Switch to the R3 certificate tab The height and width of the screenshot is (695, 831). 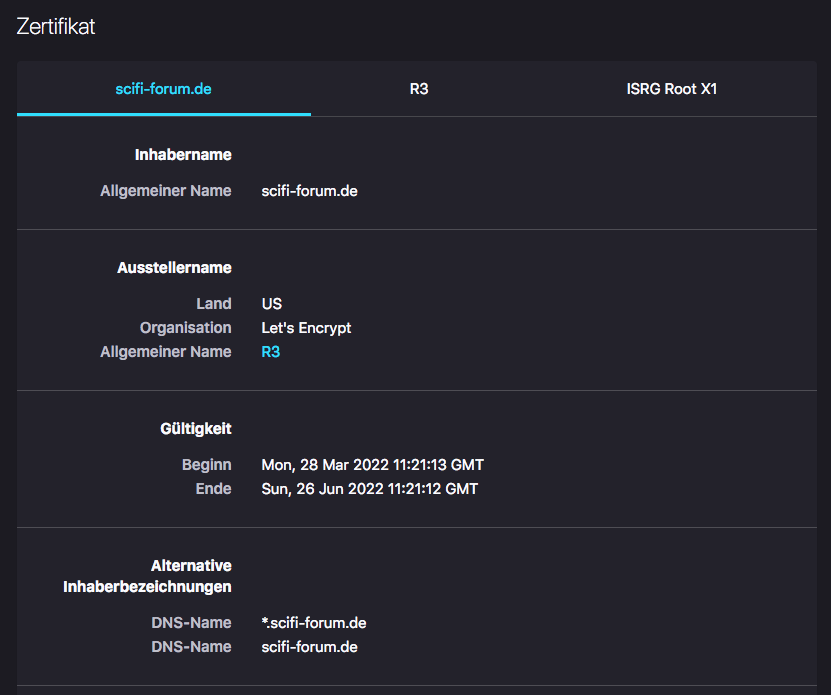pyautogui.click(x=419, y=89)
